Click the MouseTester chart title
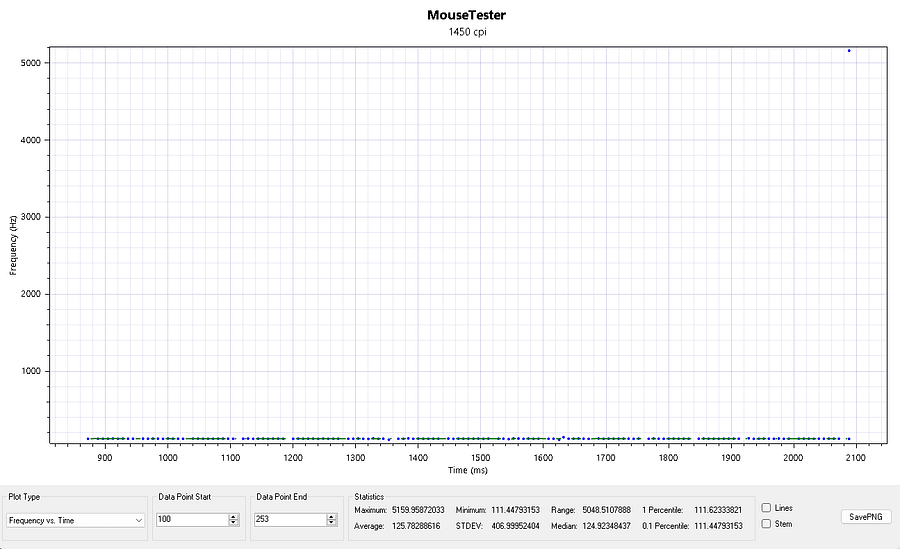 point(466,15)
